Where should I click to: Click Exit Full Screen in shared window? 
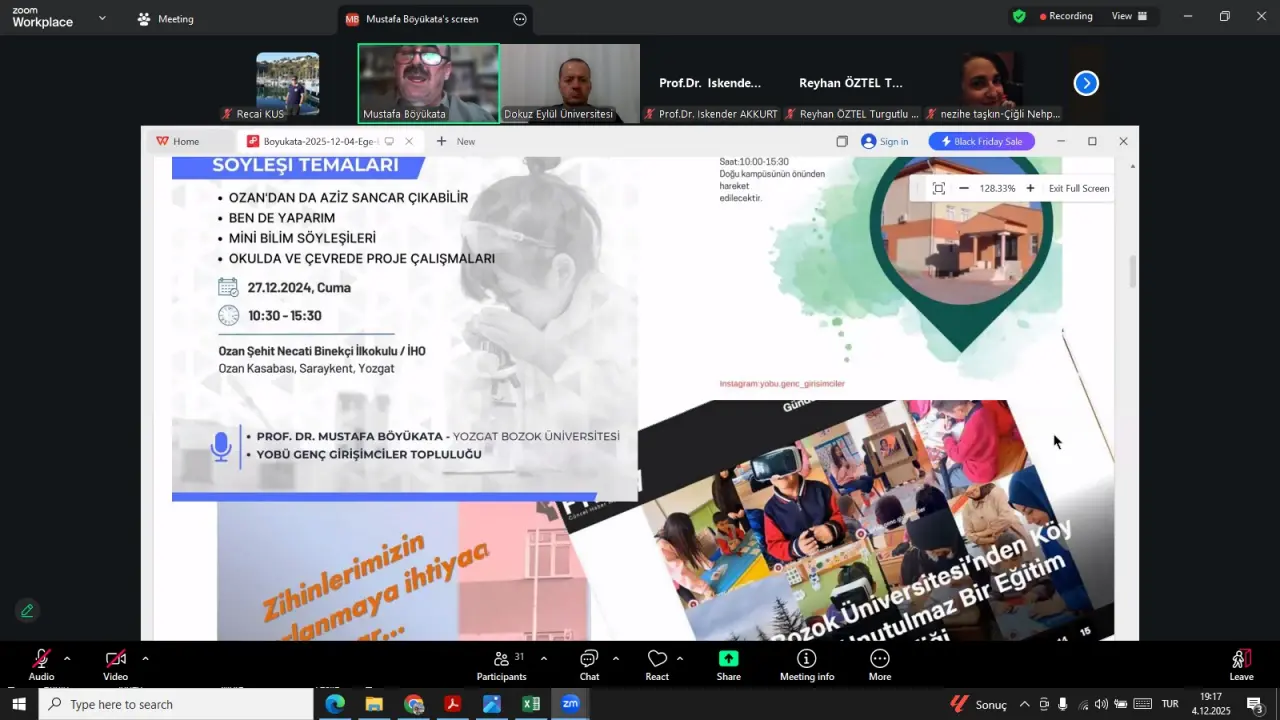click(1078, 188)
